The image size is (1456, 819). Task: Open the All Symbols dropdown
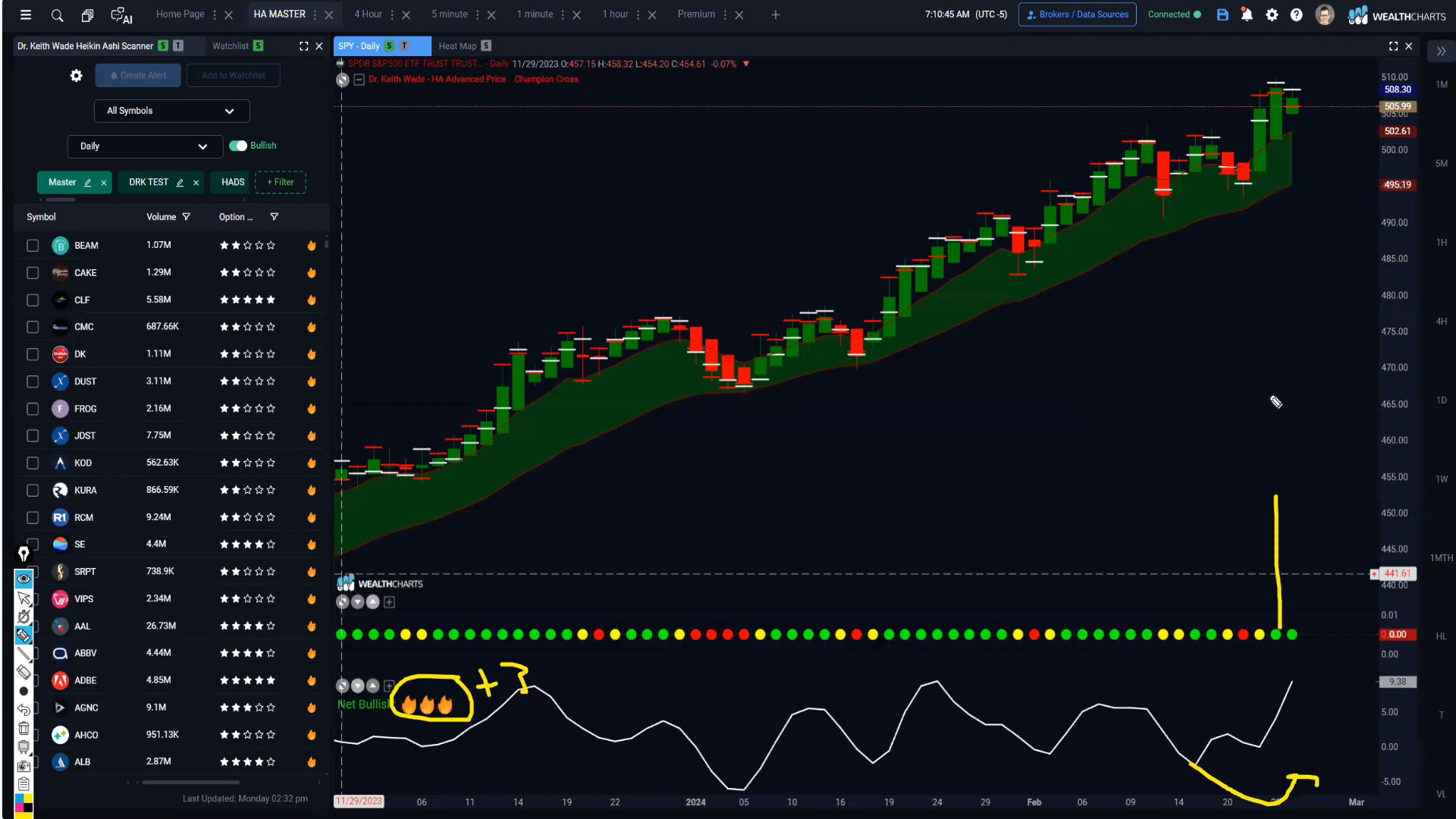(x=171, y=111)
